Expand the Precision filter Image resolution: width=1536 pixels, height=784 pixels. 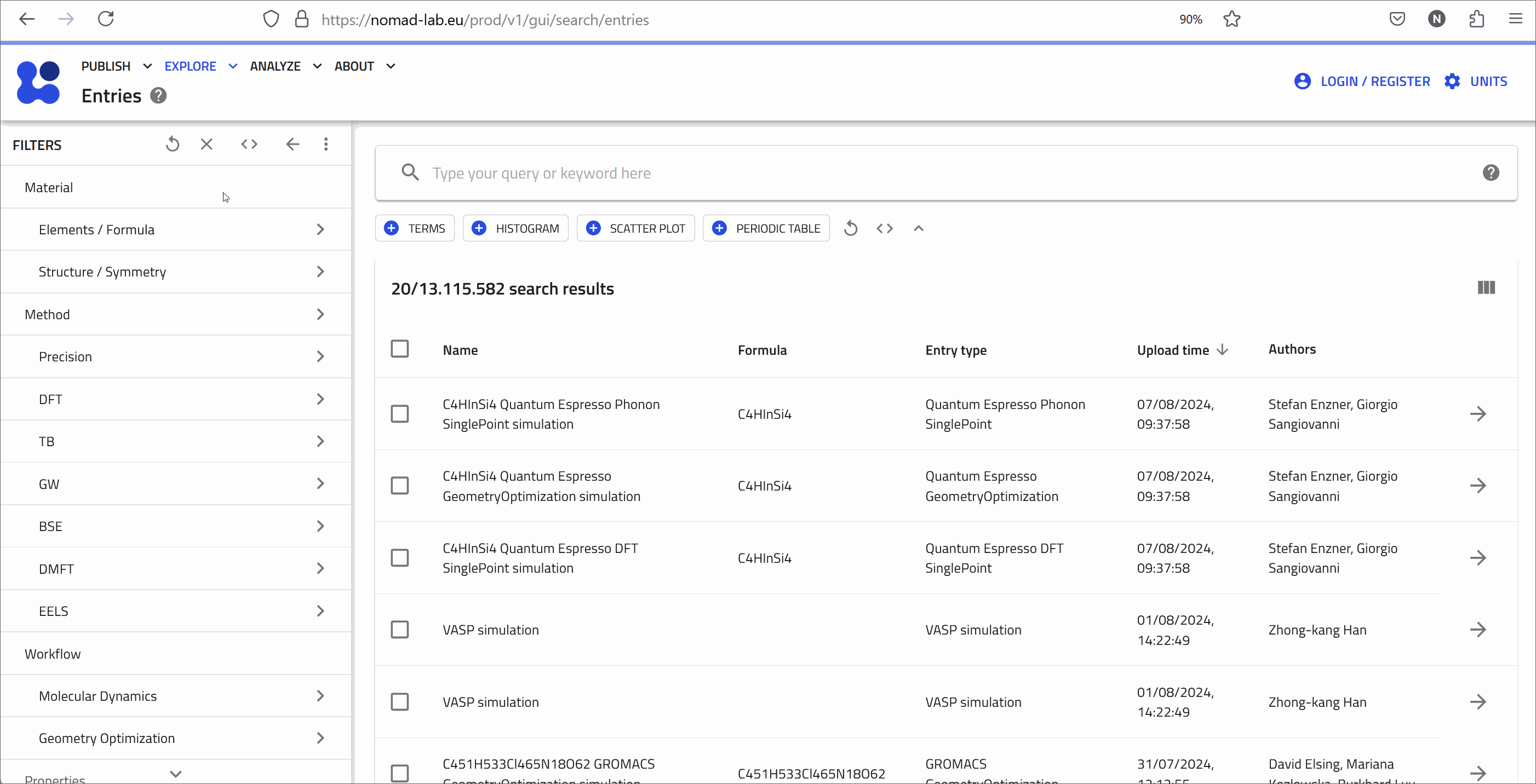coord(176,356)
